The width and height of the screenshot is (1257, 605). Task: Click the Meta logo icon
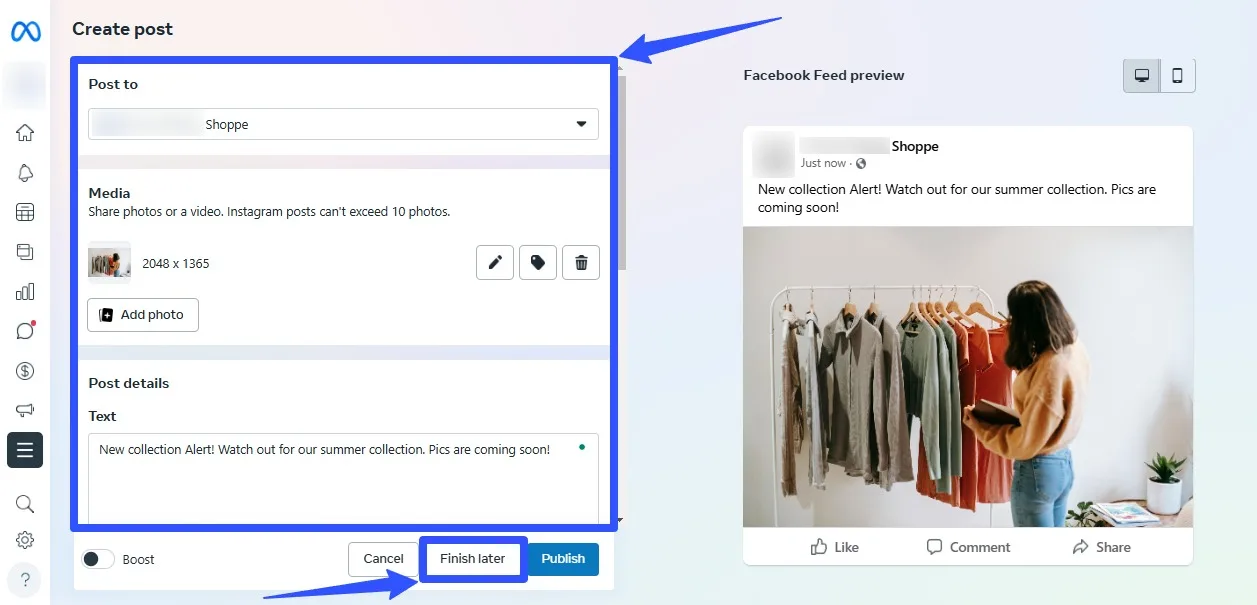point(25,32)
